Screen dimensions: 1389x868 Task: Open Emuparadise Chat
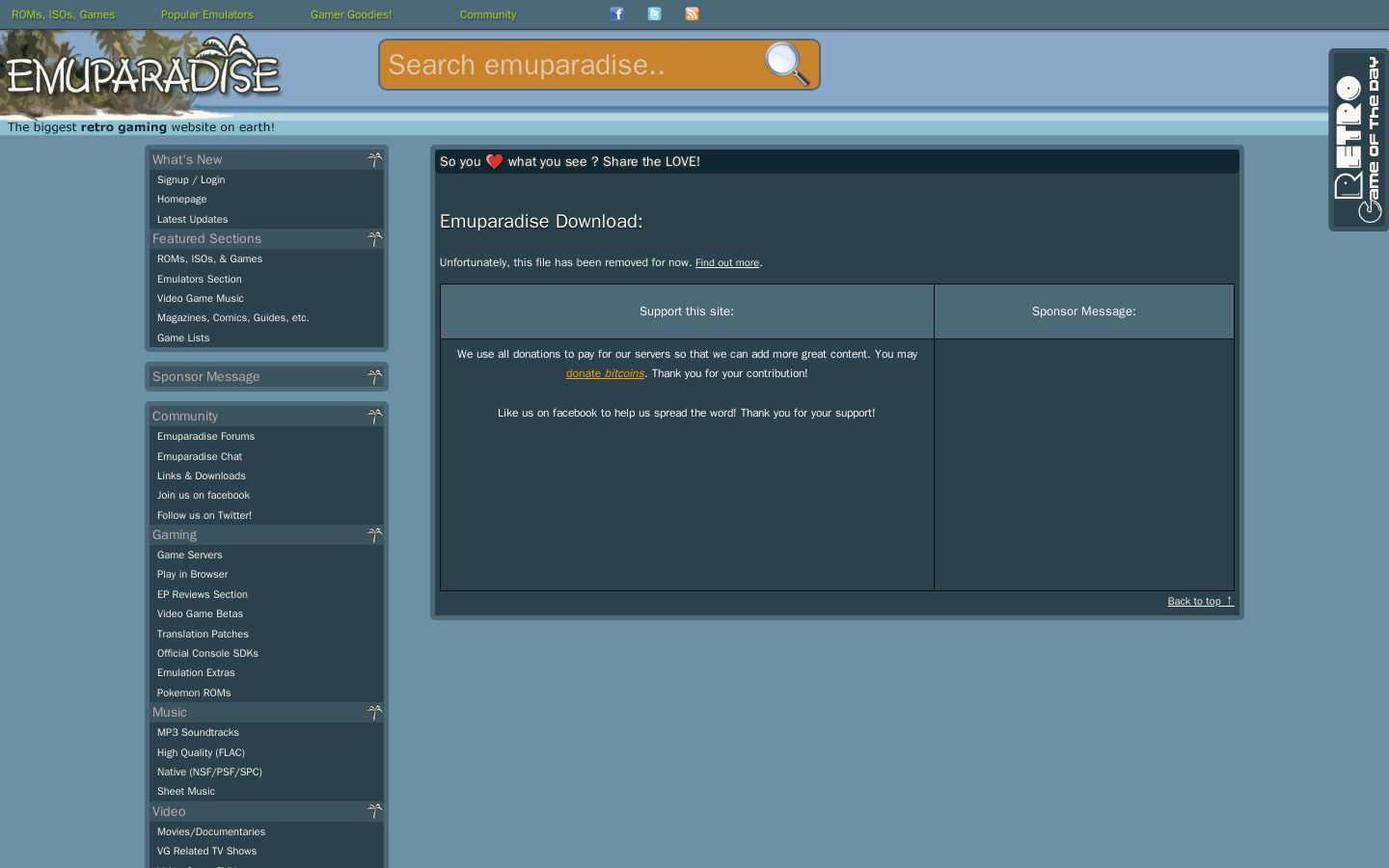tap(200, 456)
